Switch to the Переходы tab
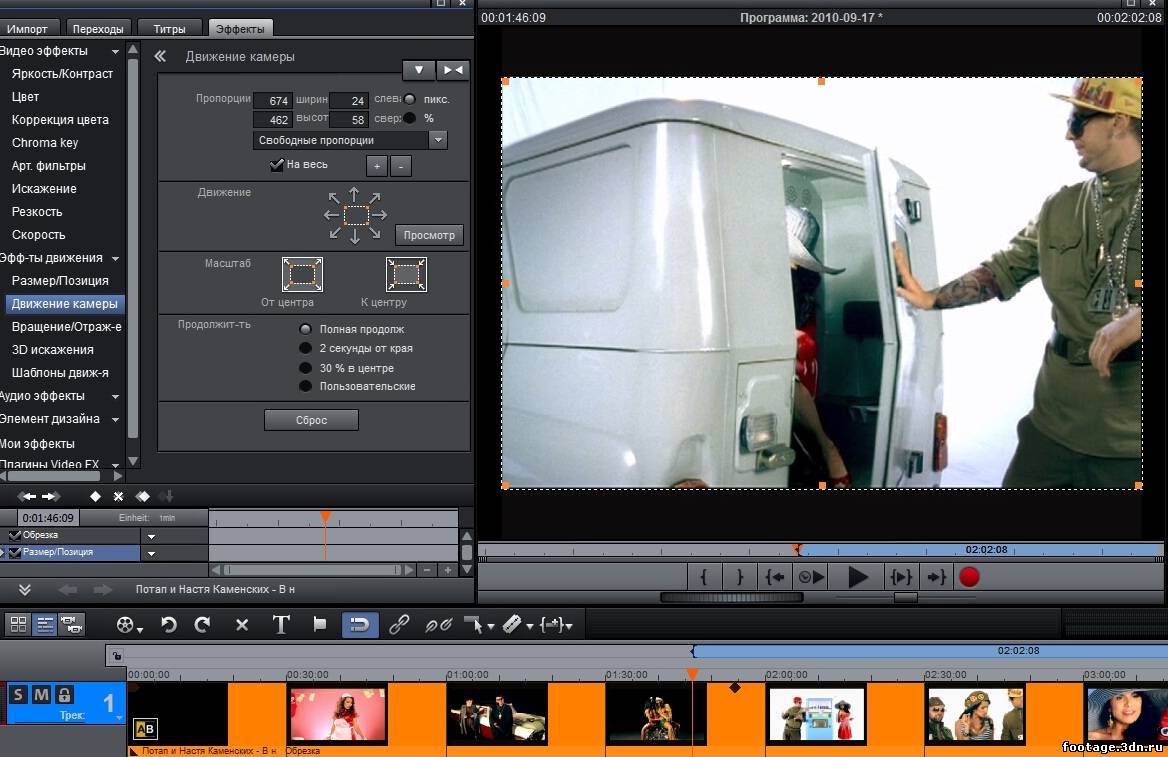 point(98,28)
